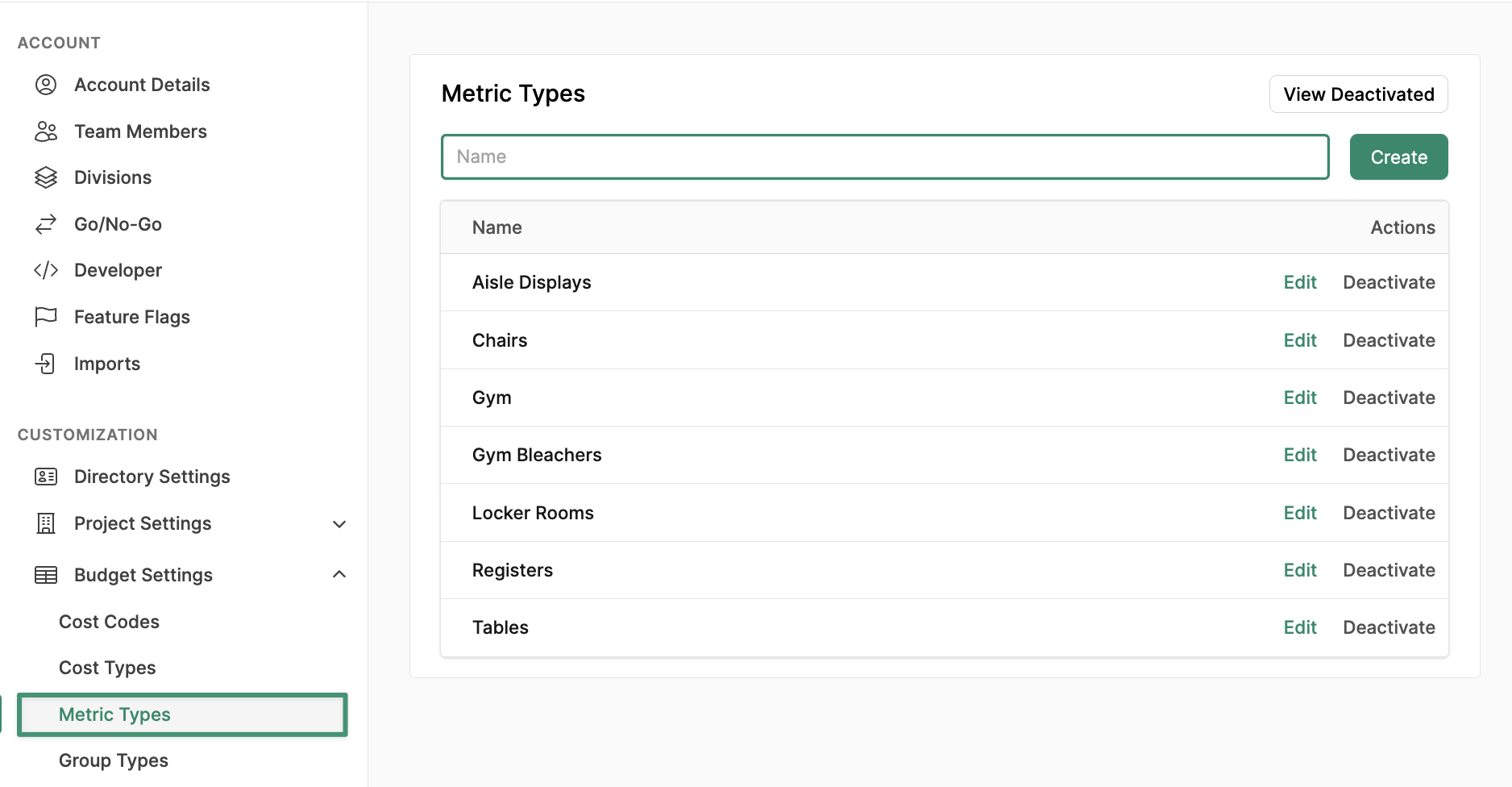Click the Feature Flags flag icon
This screenshot has height=787, width=1512.
(x=46, y=317)
